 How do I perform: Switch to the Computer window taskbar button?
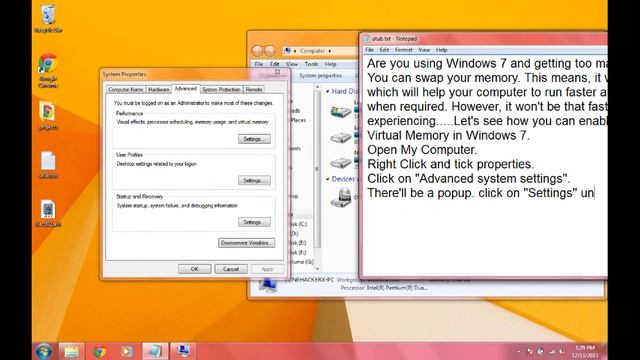(x=182, y=351)
